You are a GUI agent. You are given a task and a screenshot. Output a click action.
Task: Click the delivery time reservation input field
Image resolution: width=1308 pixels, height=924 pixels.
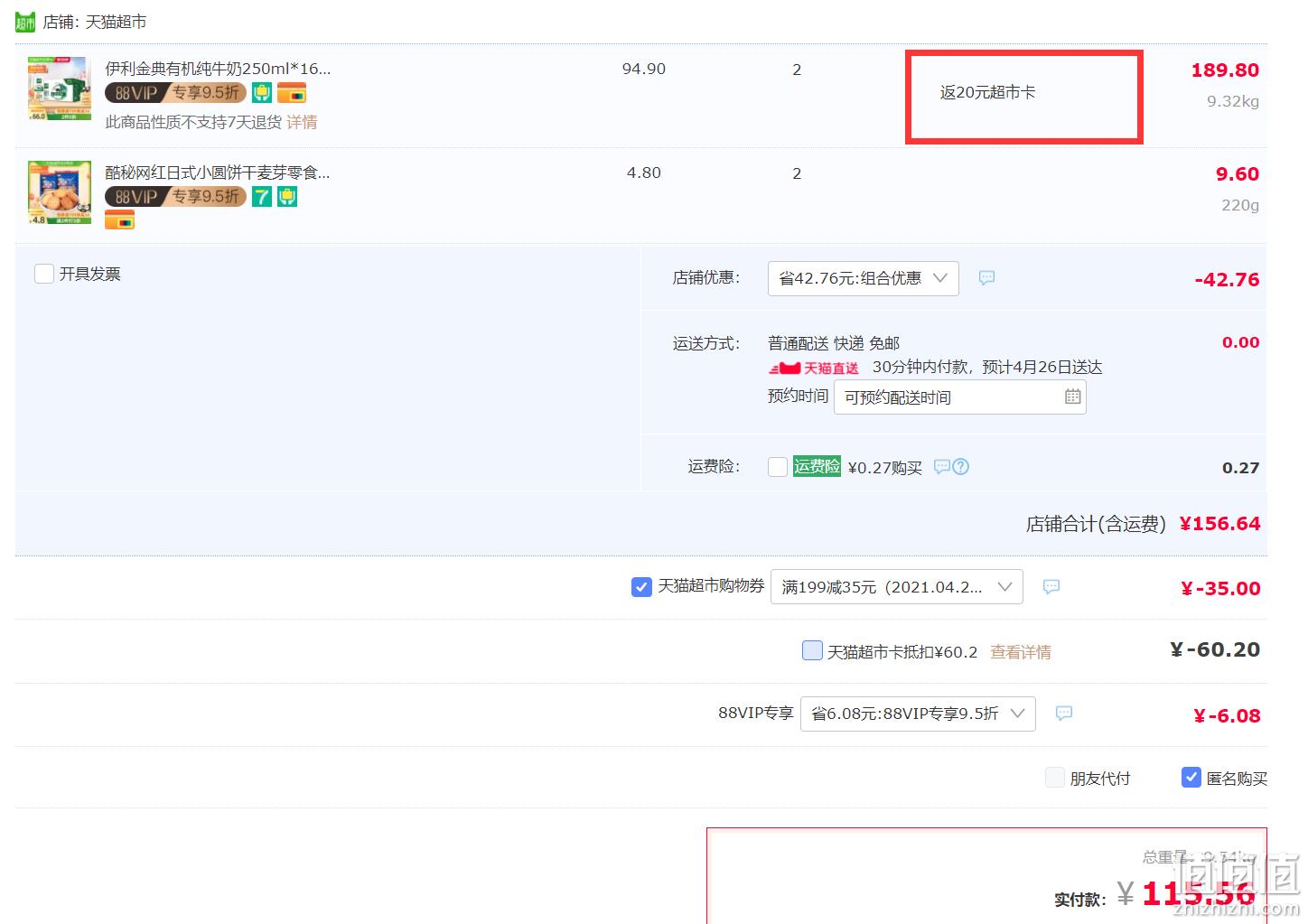959,397
